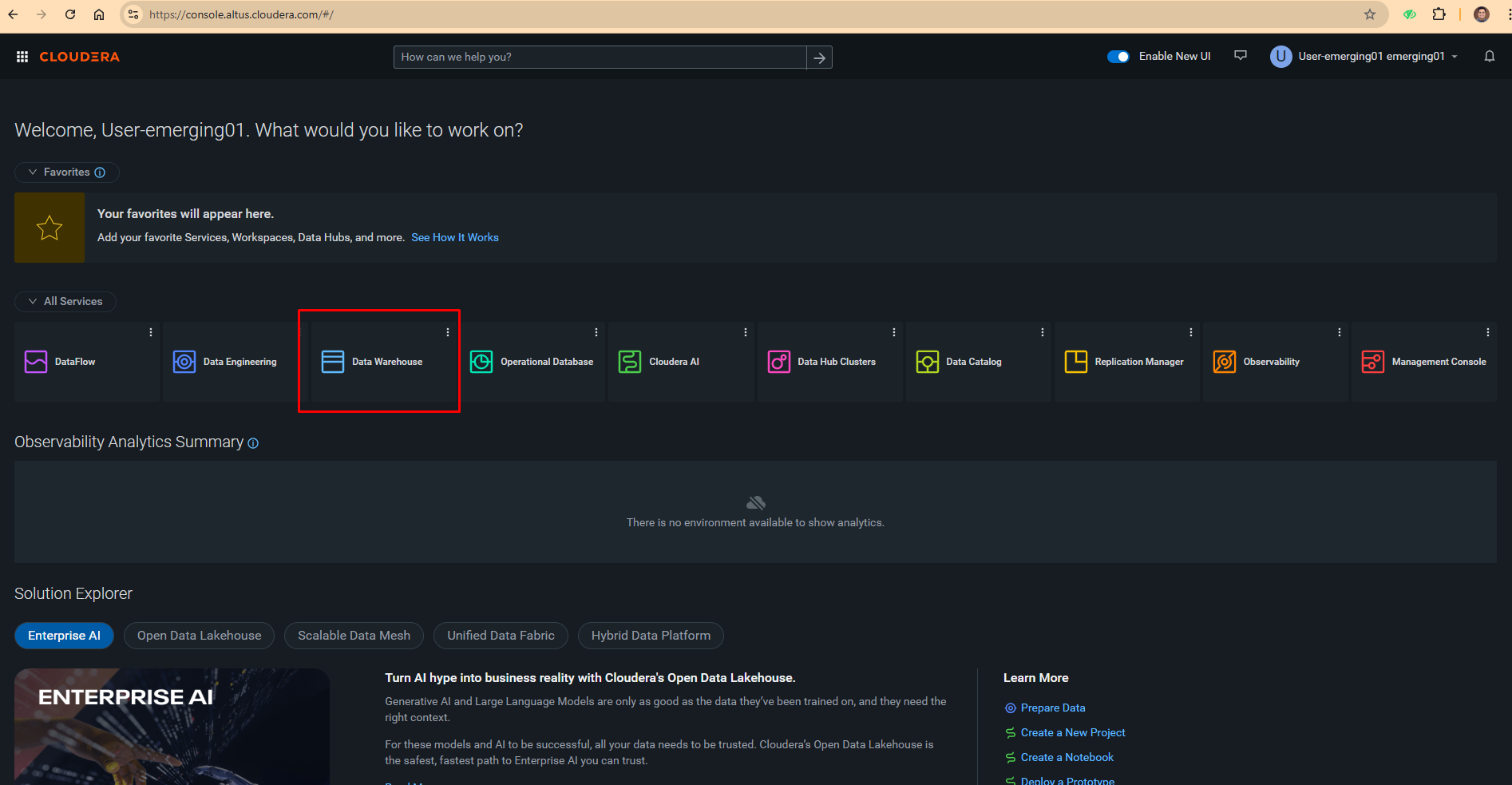
Task: Open the Data Hub Clusters service icon
Action: (779, 362)
